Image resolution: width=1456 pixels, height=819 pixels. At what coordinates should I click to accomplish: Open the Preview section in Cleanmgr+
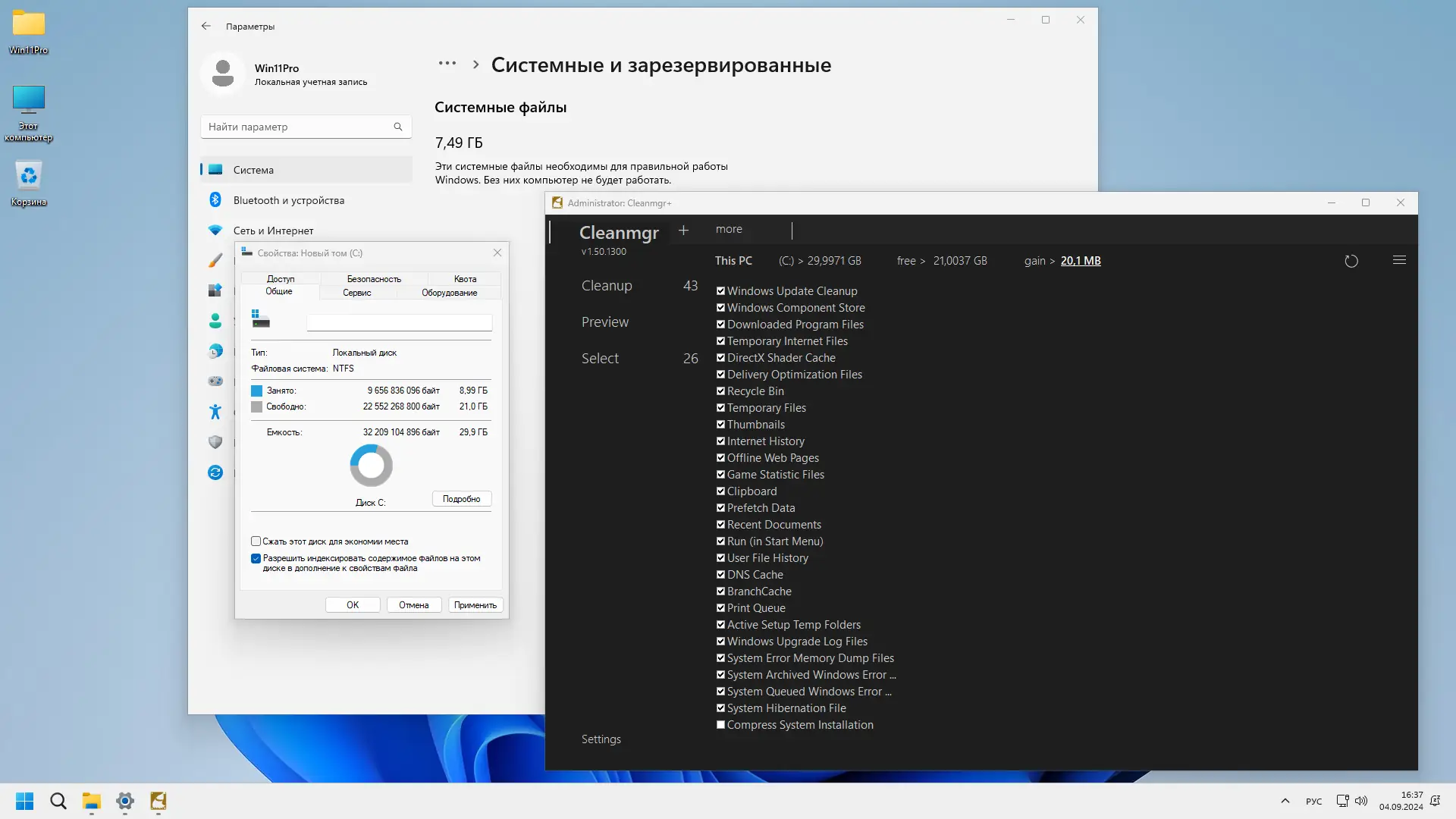point(604,322)
